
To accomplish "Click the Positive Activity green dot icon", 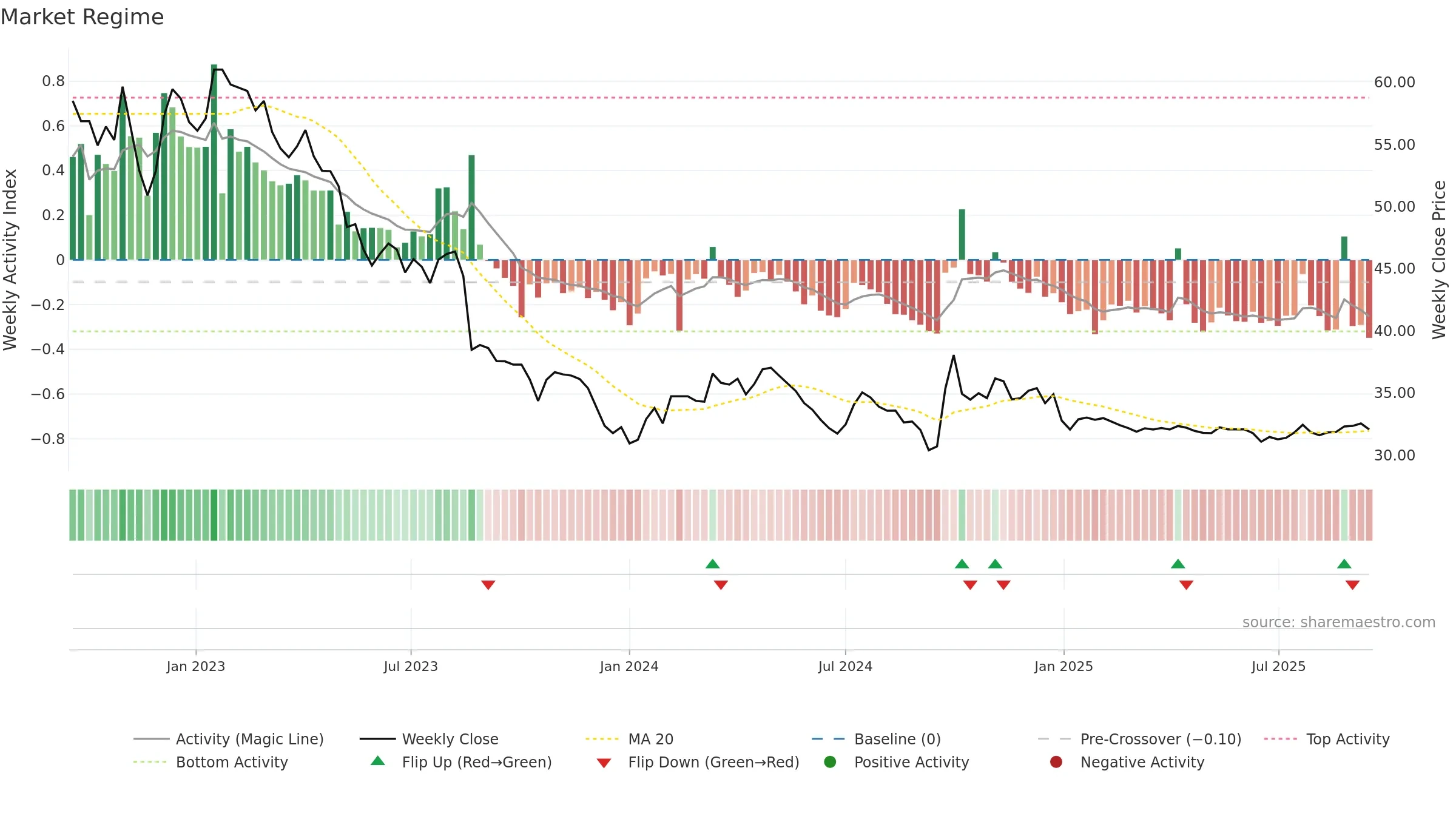I will click(830, 762).
